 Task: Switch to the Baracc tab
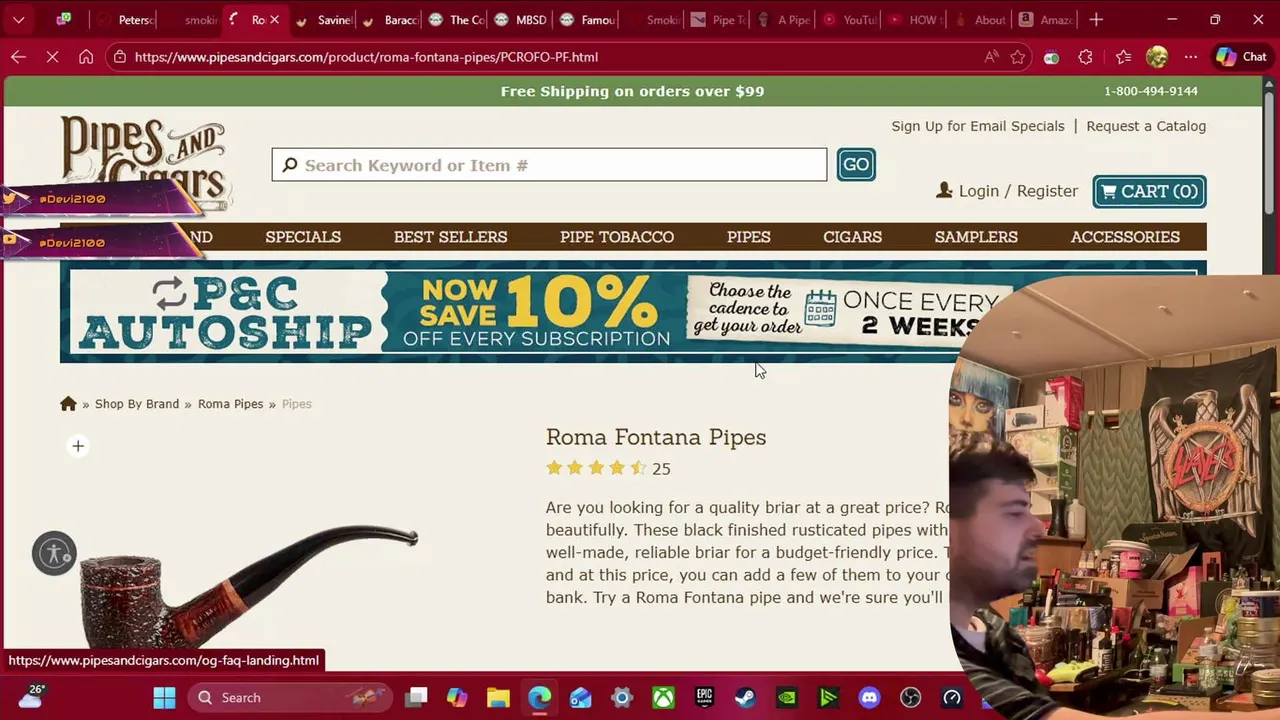point(389,19)
